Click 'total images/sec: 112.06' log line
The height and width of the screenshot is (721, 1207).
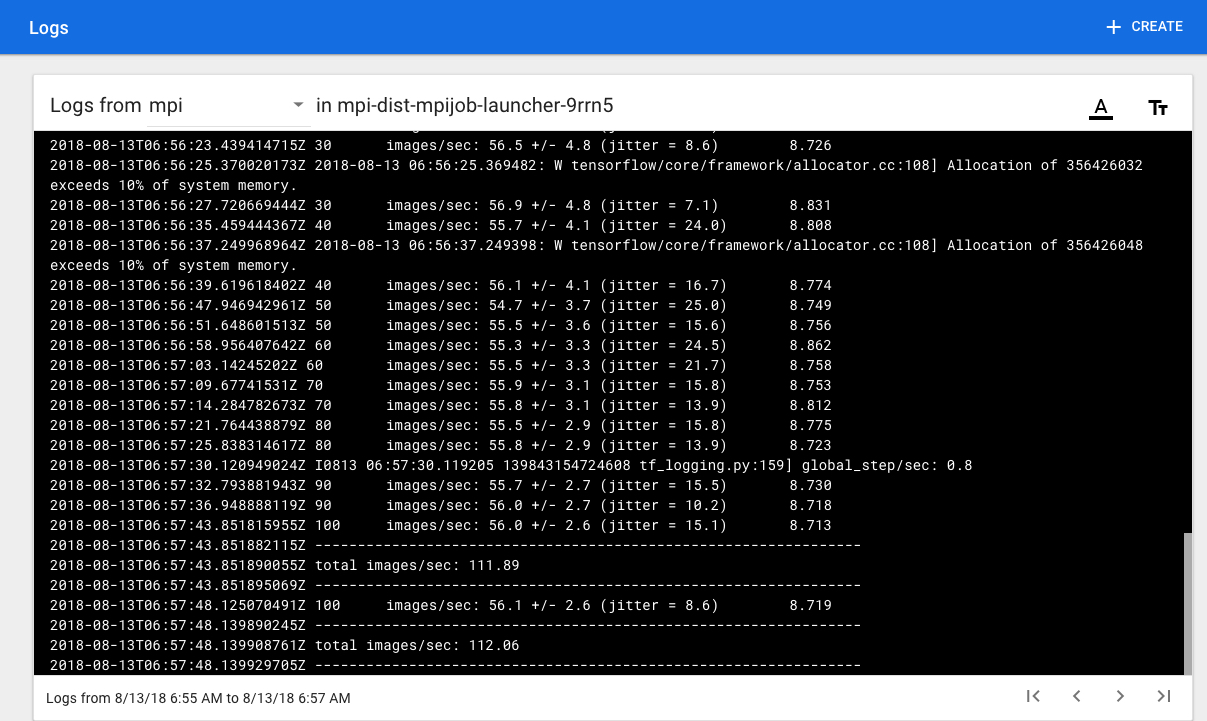[285, 645]
